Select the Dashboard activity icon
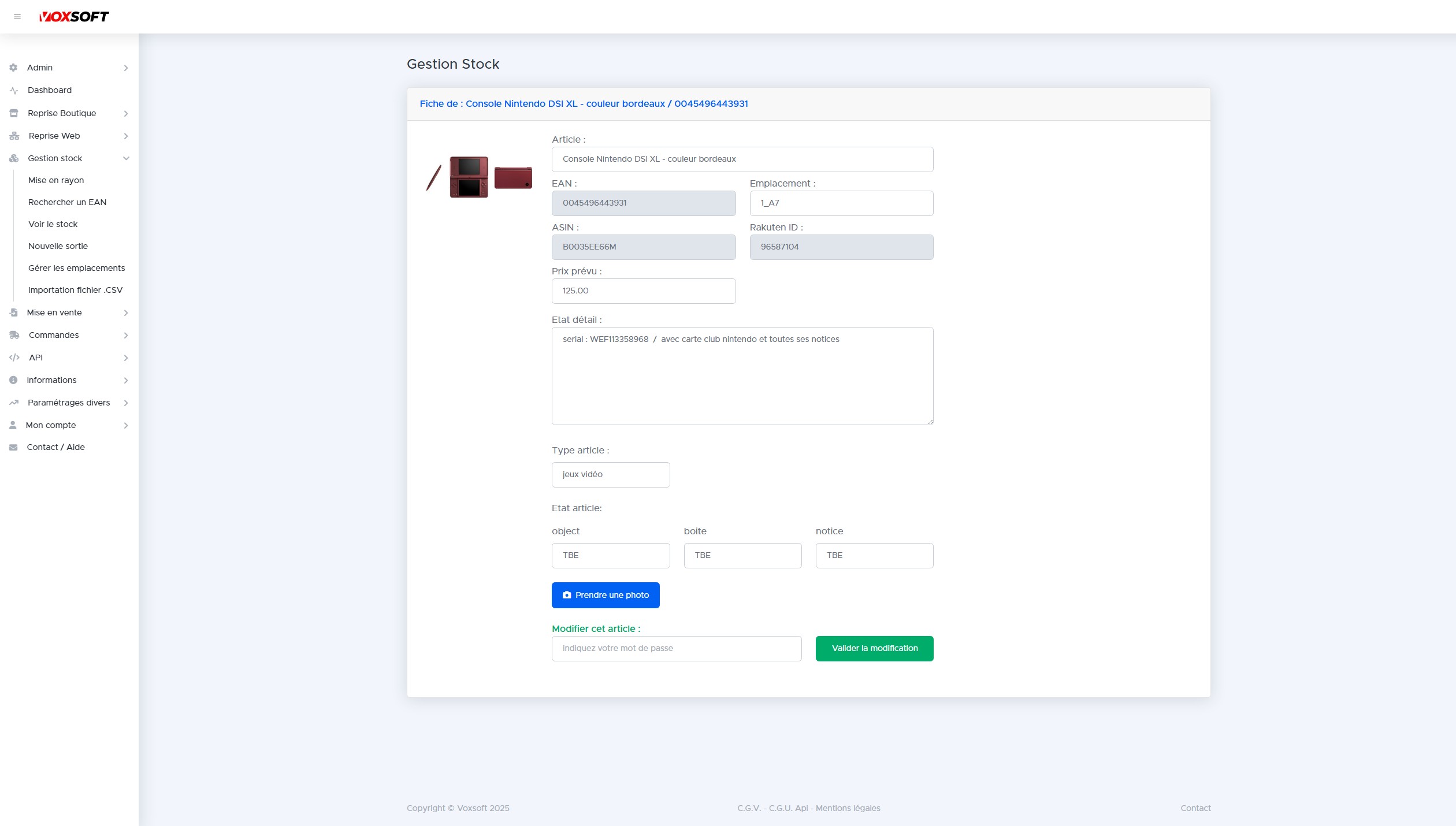 tap(13, 90)
